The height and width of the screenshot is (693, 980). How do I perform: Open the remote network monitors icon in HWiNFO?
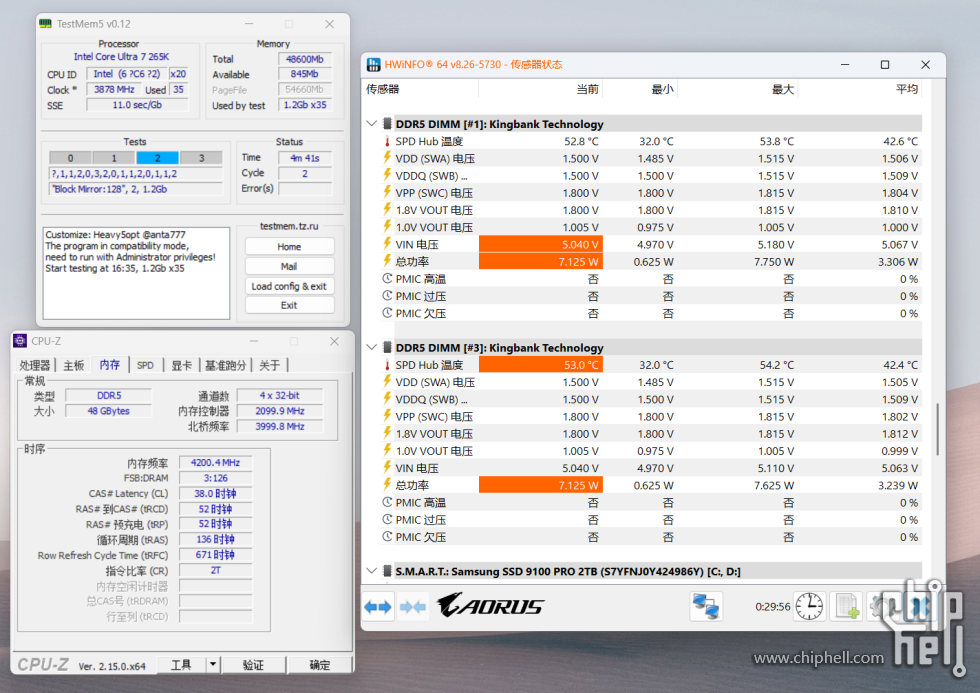coord(706,606)
